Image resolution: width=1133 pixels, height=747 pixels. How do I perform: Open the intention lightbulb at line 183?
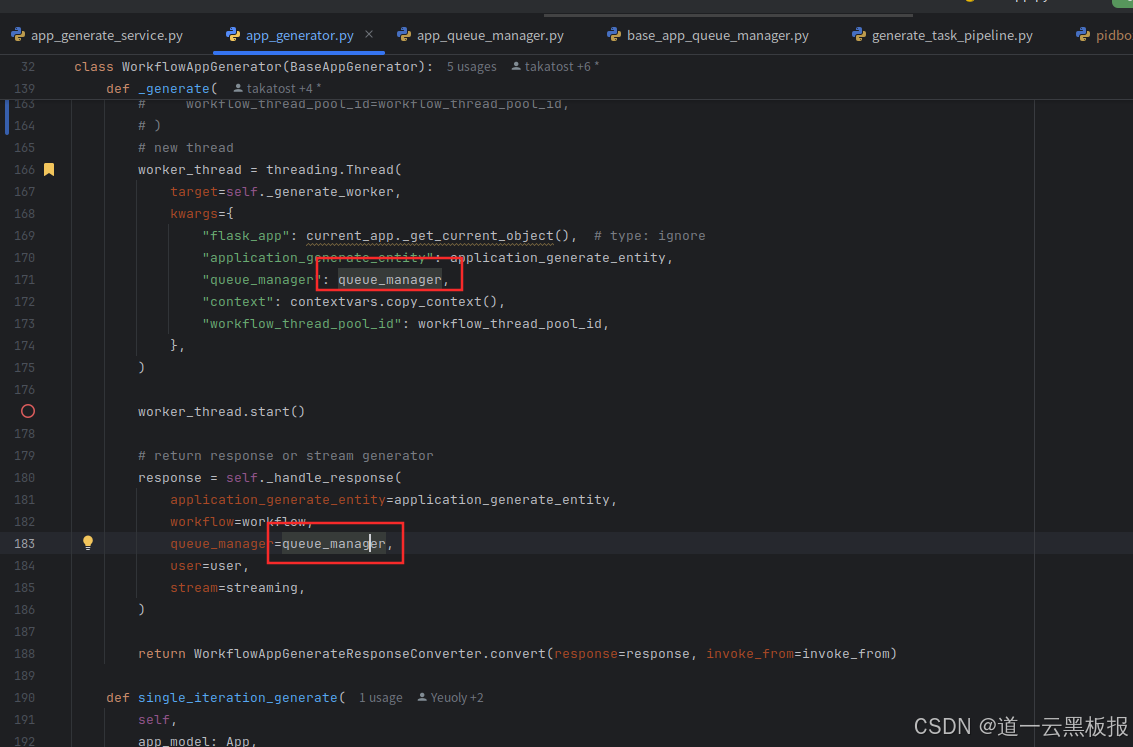[88, 542]
